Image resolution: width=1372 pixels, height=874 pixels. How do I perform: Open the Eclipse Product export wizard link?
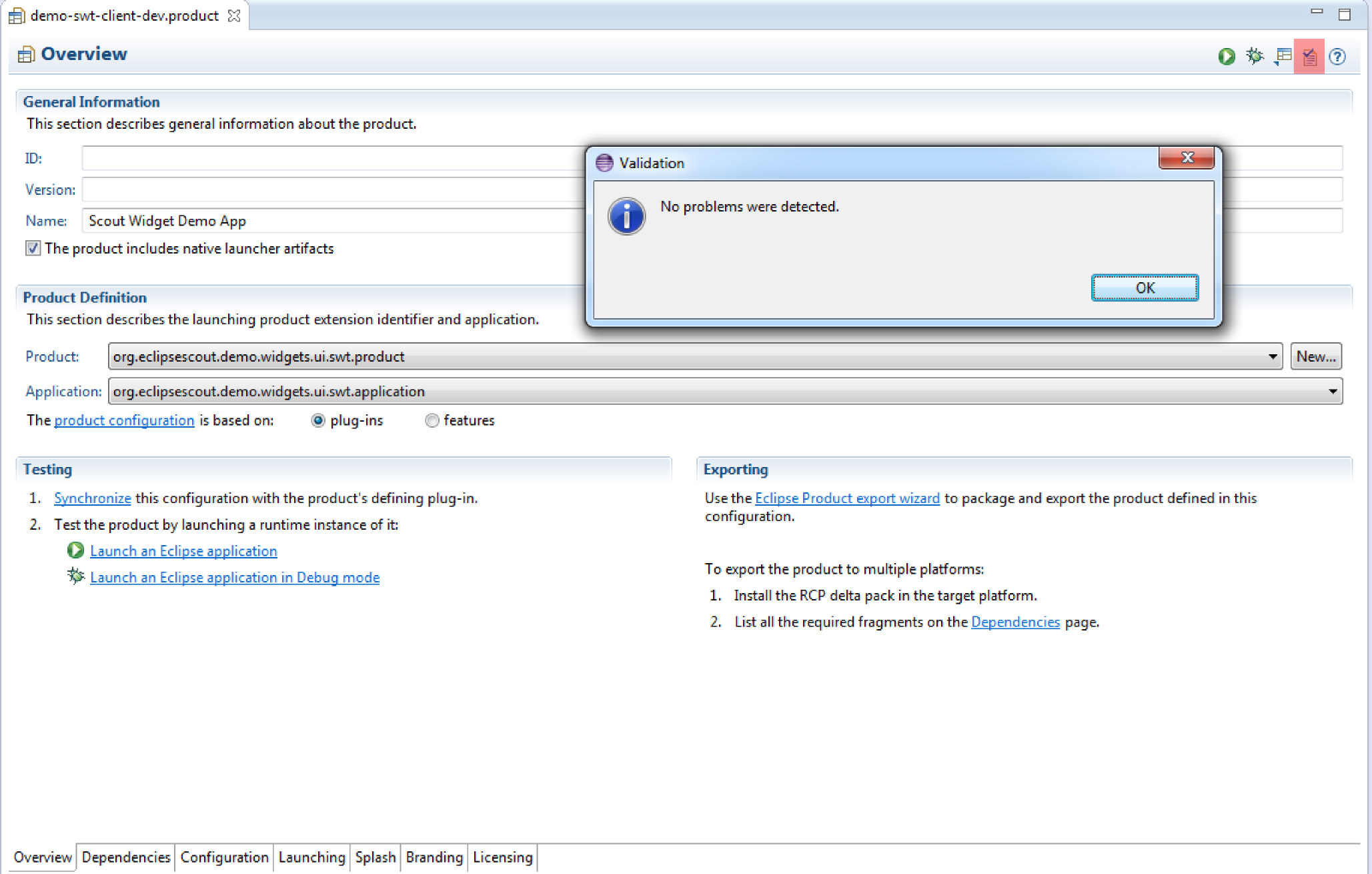[x=847, y=498]
